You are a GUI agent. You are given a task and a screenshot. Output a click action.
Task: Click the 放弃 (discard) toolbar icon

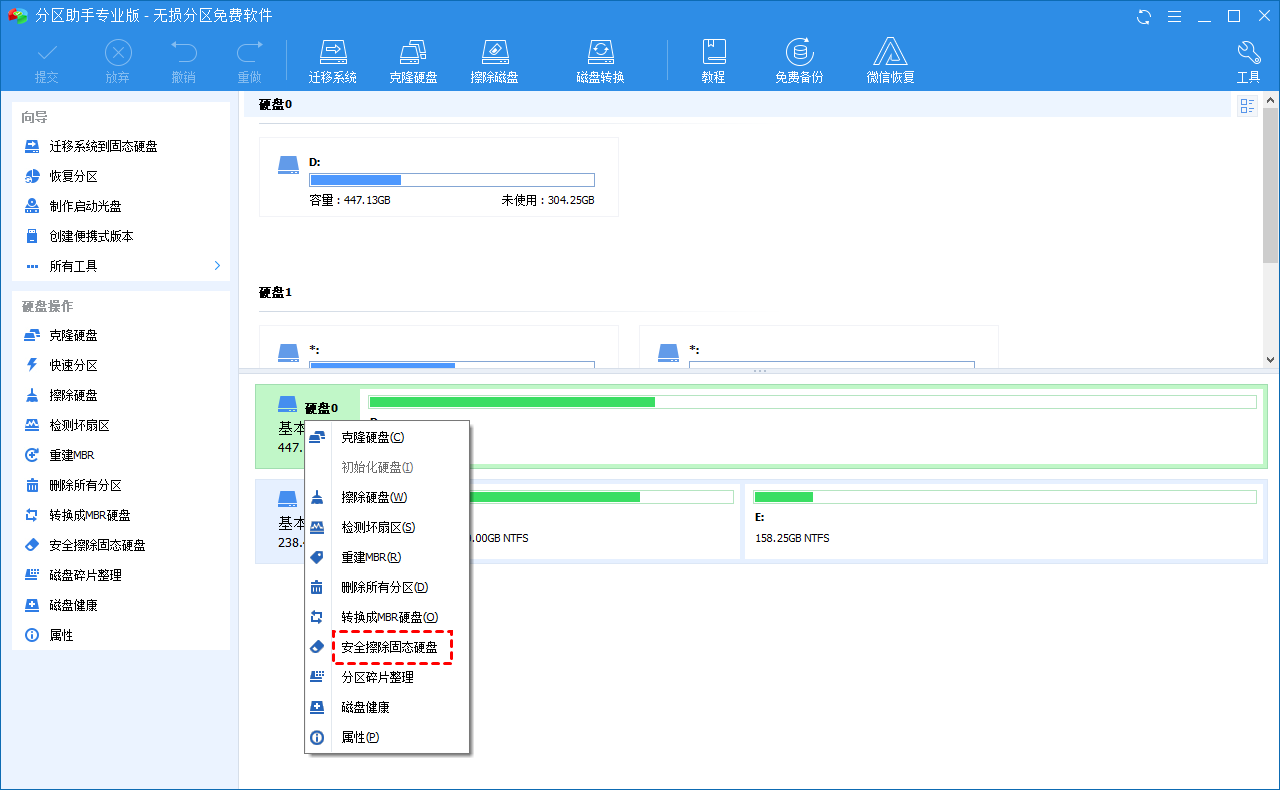click(x=118, y=61)
